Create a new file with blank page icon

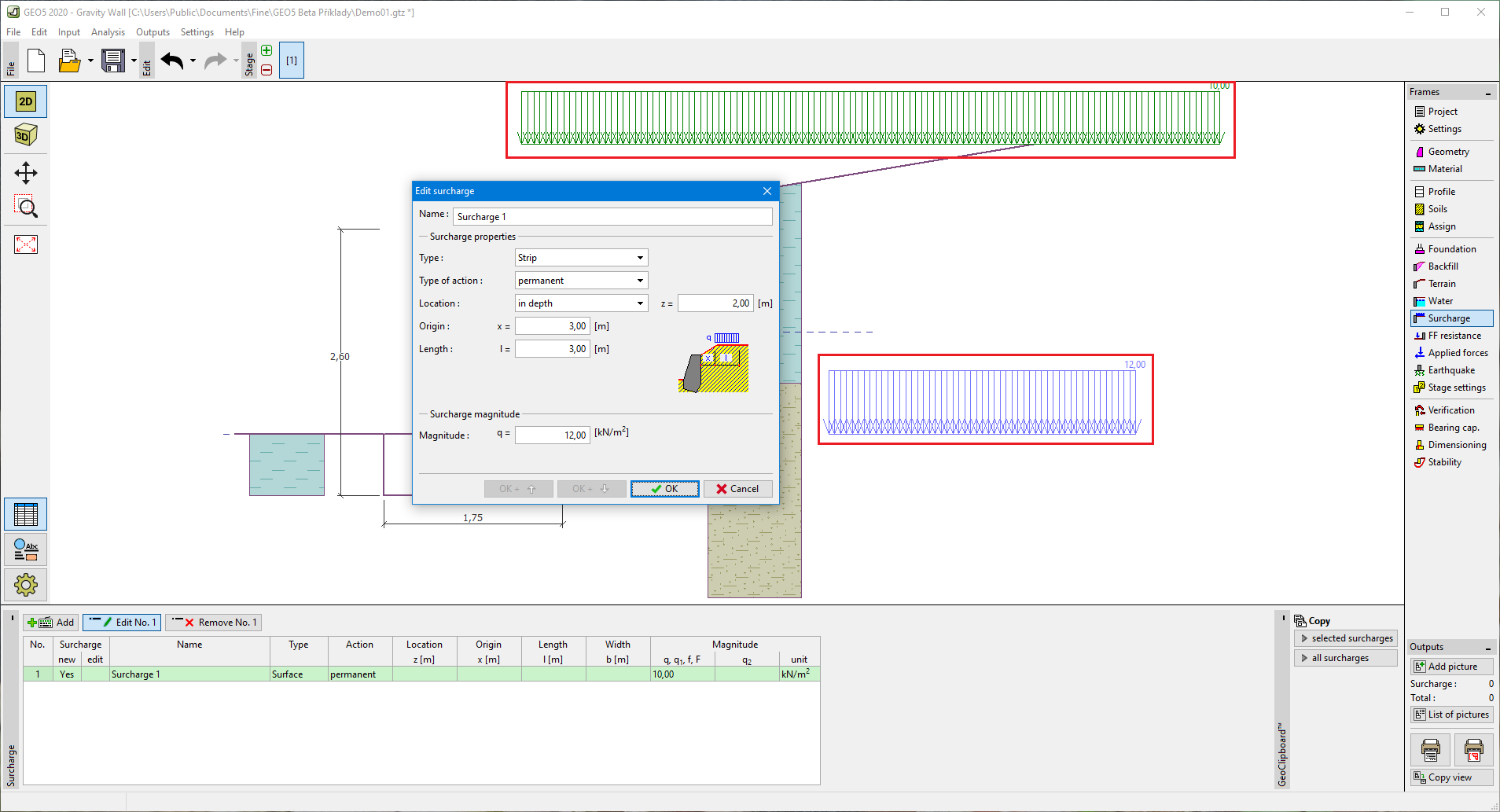point(36,61)
